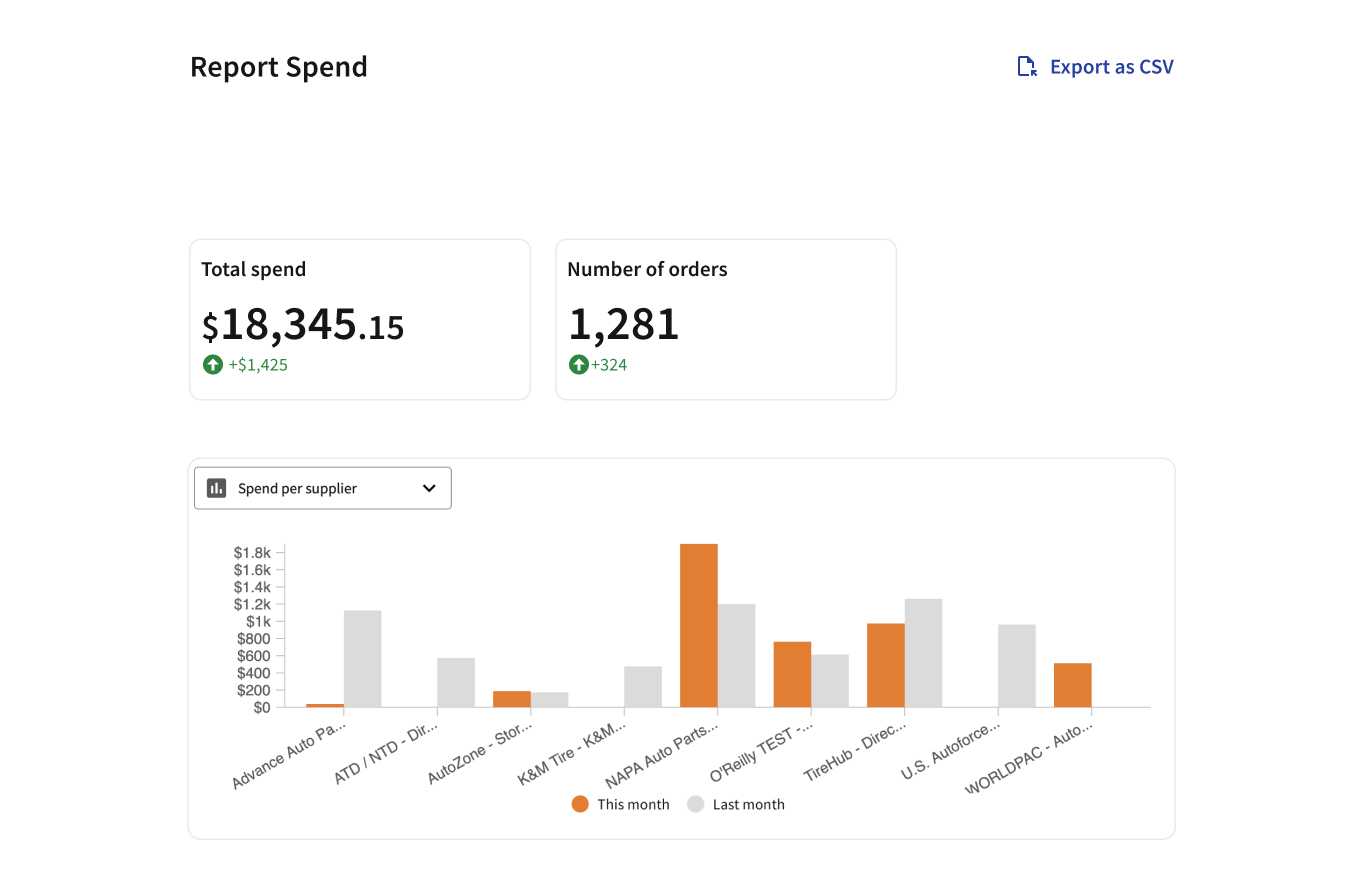Click the Total spend card
The width and height of the screenshot is (1364, 875).
360,319
